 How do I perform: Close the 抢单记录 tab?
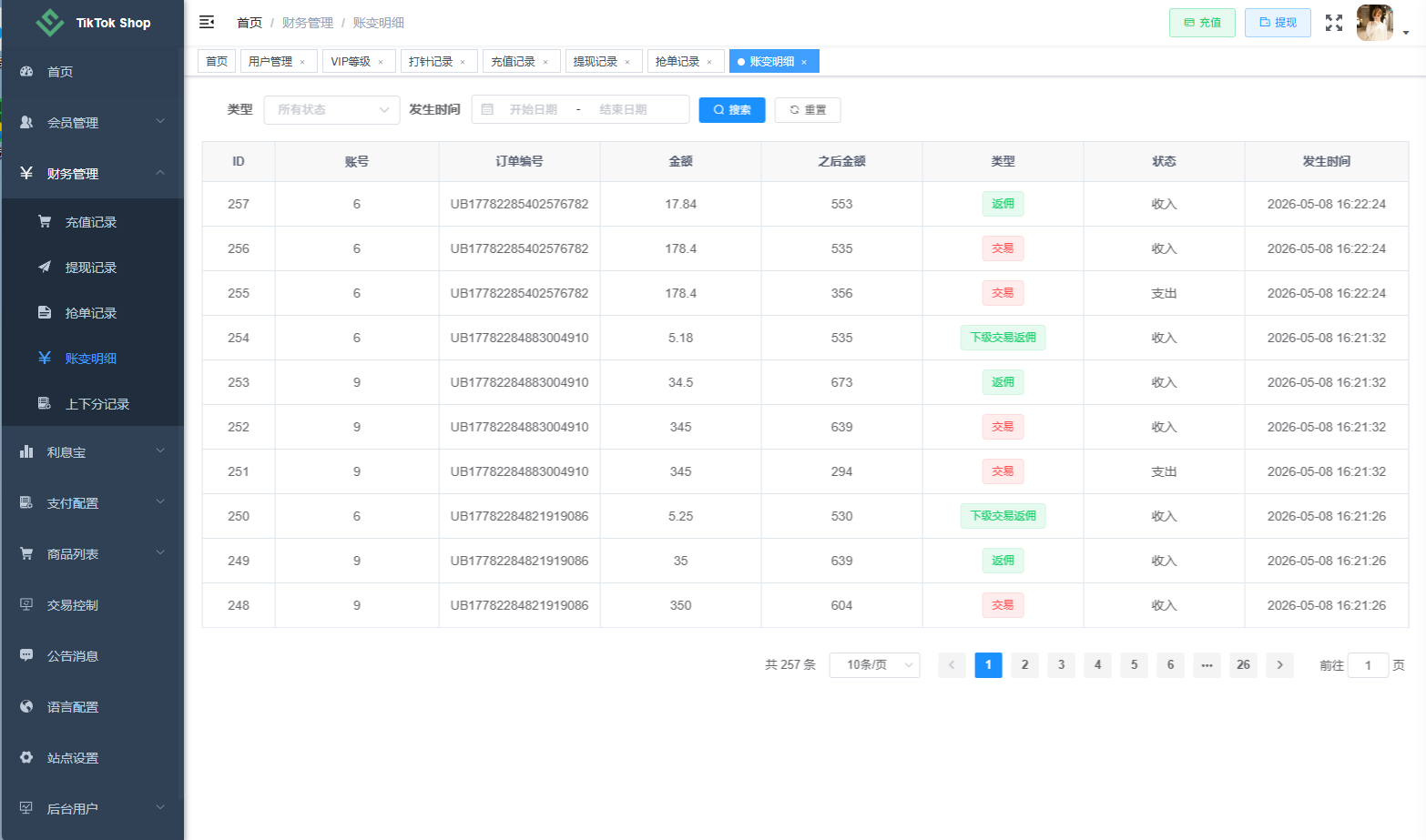pyautogui.click(x=709, y=63)
